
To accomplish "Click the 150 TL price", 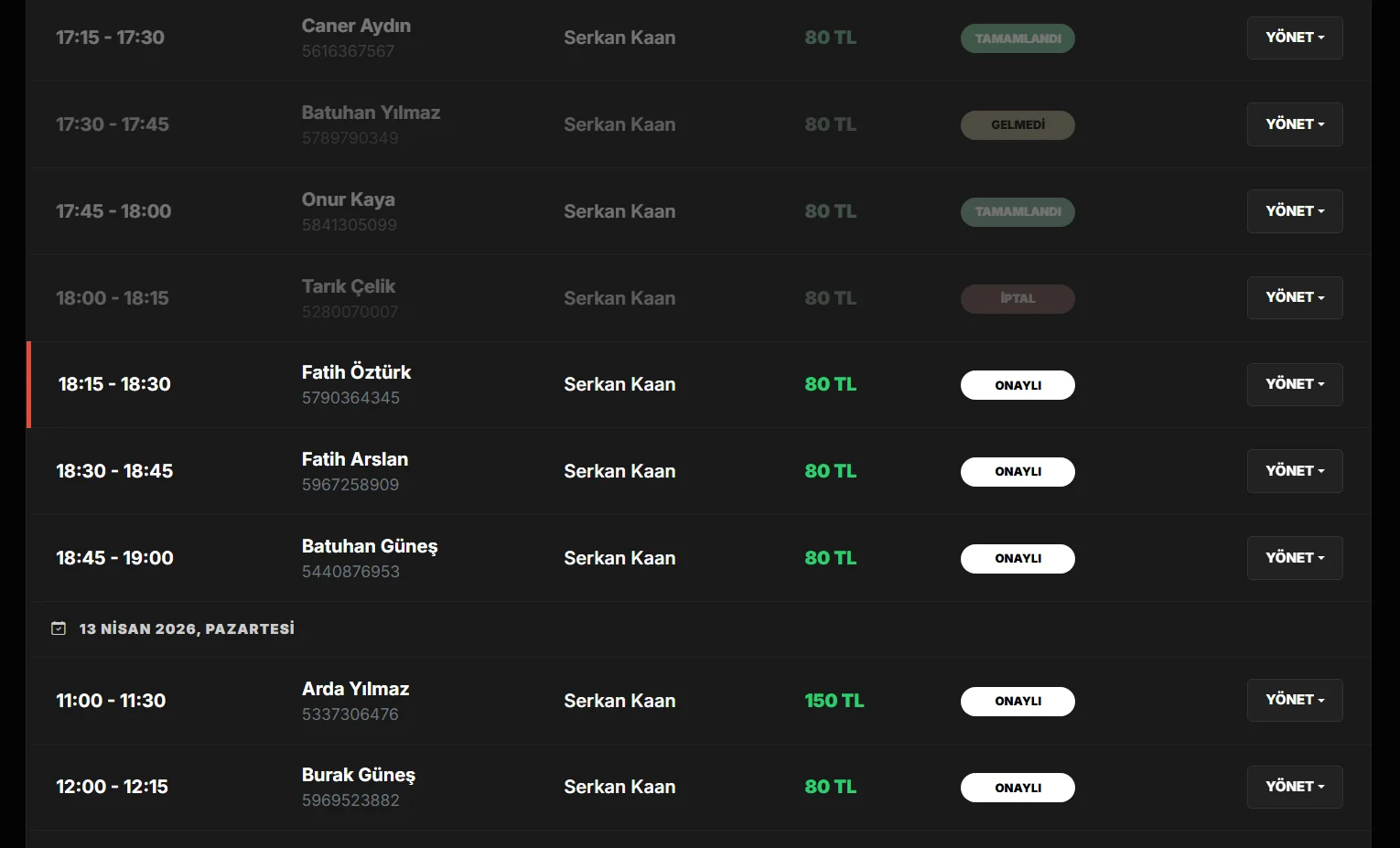I will [x=835, y=701].
